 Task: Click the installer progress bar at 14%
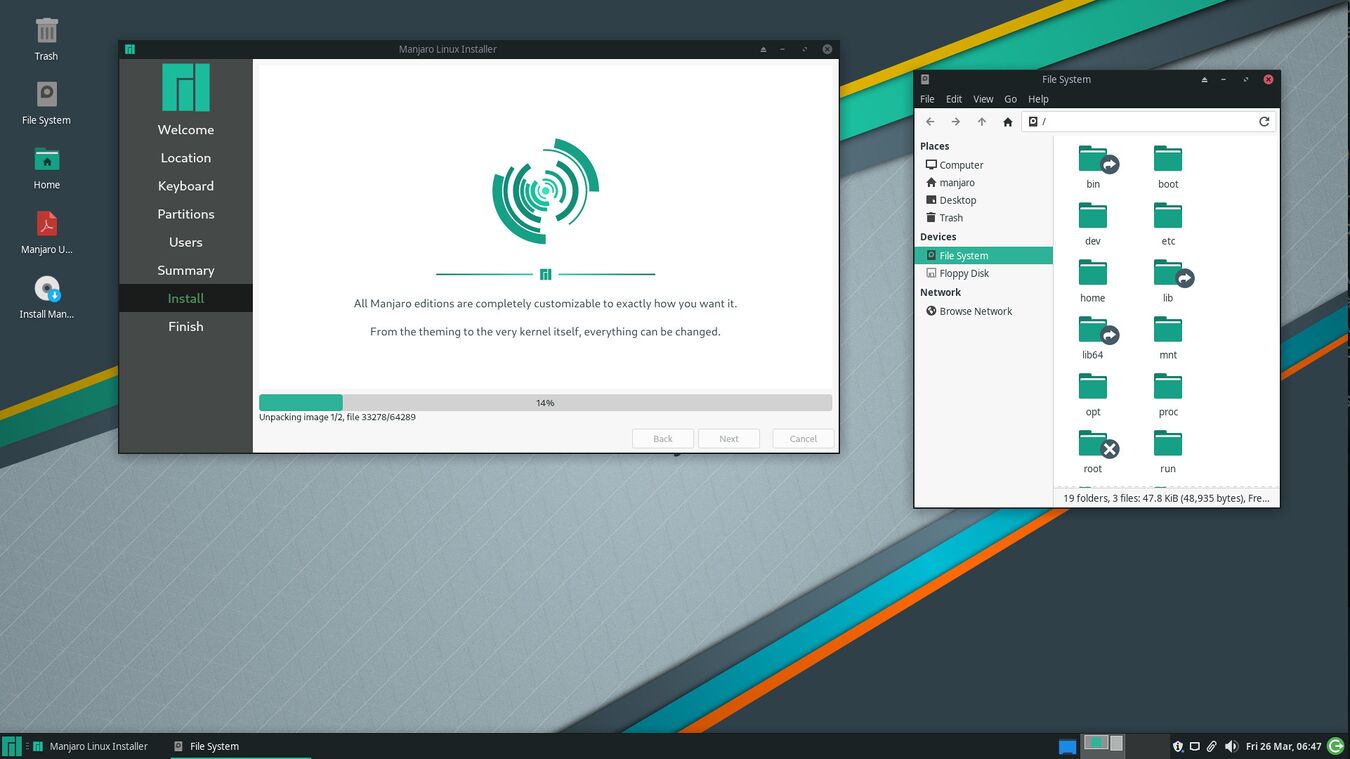tap(545, 402)
